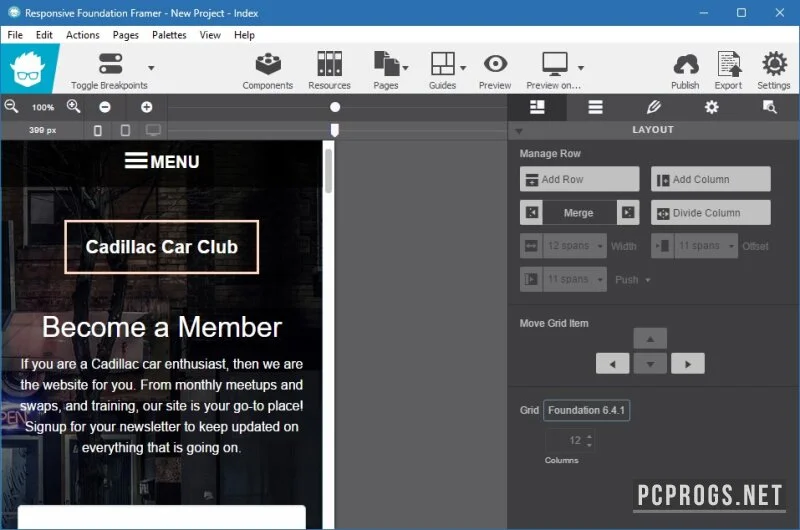The height and width of the screenshot is (530, 800).
Task: Click the Add Row button
Action: tap(579, 179)
